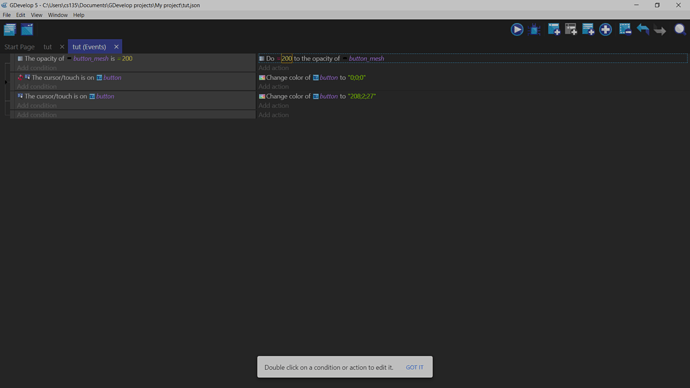690x388 pixels.
Task: Click the opacity condition icon in first event
Action: pyautogui.click(x=20, y=59)
